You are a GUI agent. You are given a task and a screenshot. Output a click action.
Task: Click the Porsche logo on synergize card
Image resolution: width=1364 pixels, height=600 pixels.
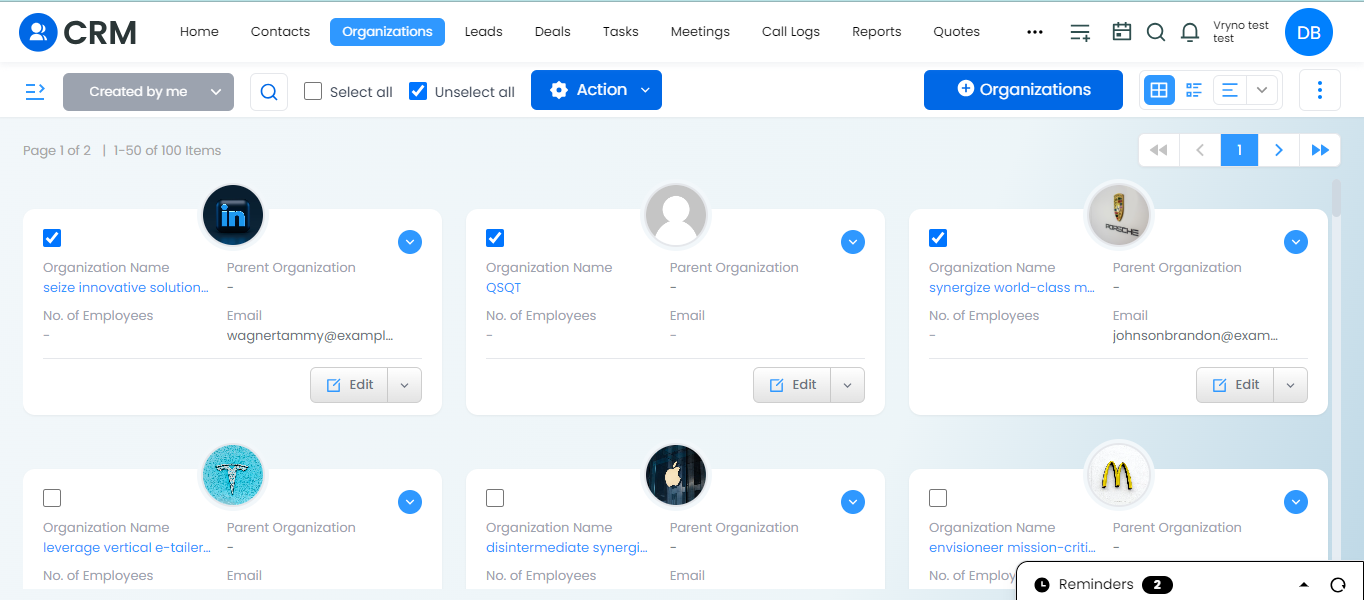coord(1119,215)
